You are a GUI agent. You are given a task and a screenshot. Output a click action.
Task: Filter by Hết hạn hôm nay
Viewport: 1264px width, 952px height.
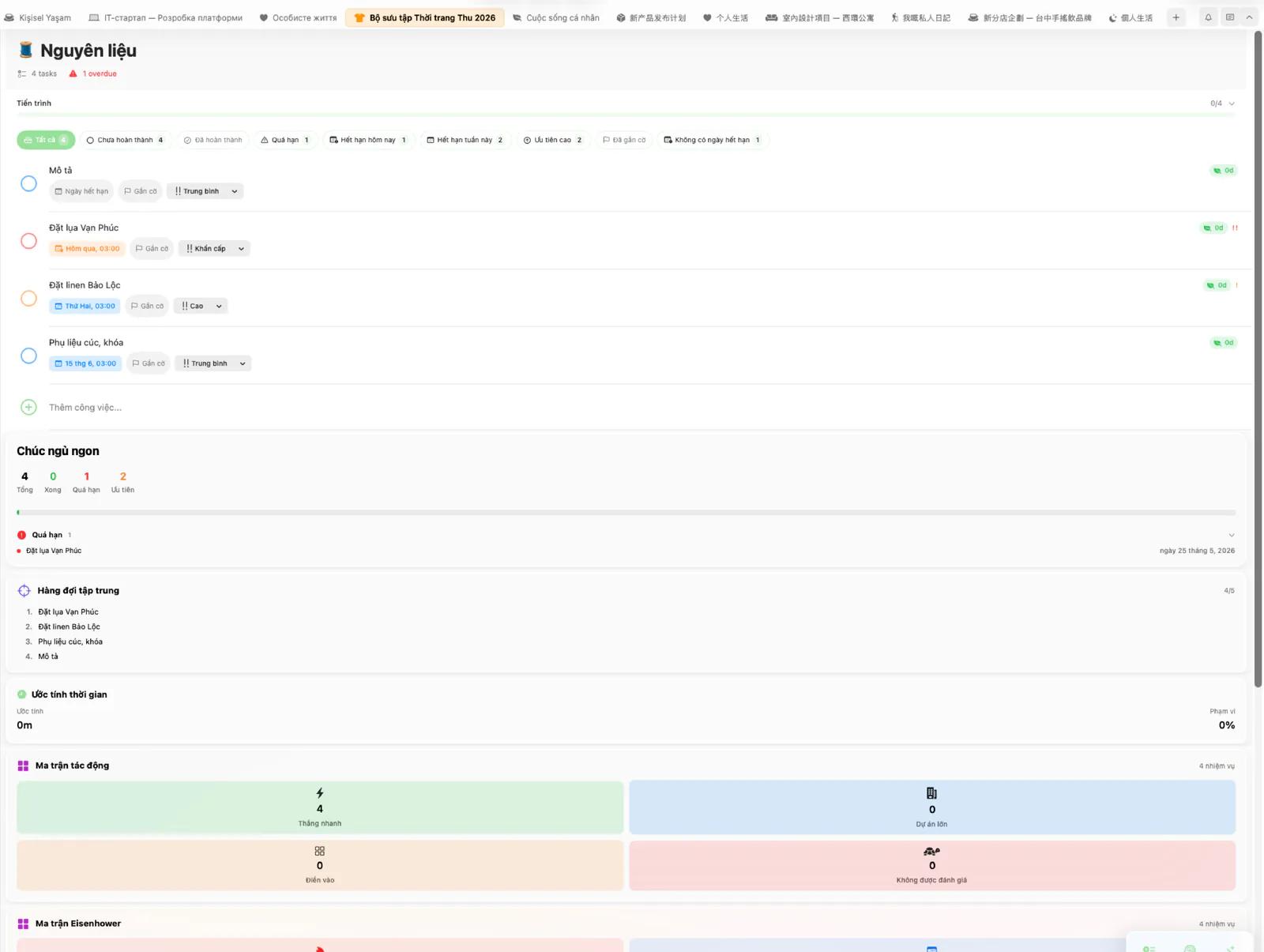(x=368, y=140)
